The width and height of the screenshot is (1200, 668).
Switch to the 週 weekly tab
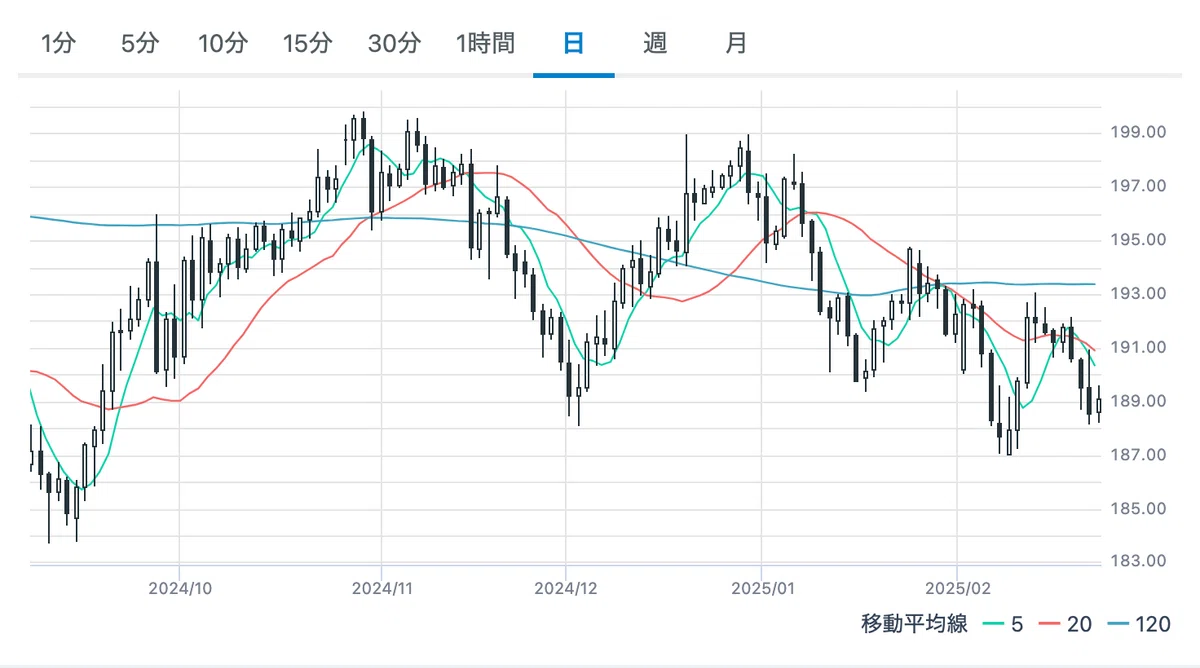pos(655,44)
